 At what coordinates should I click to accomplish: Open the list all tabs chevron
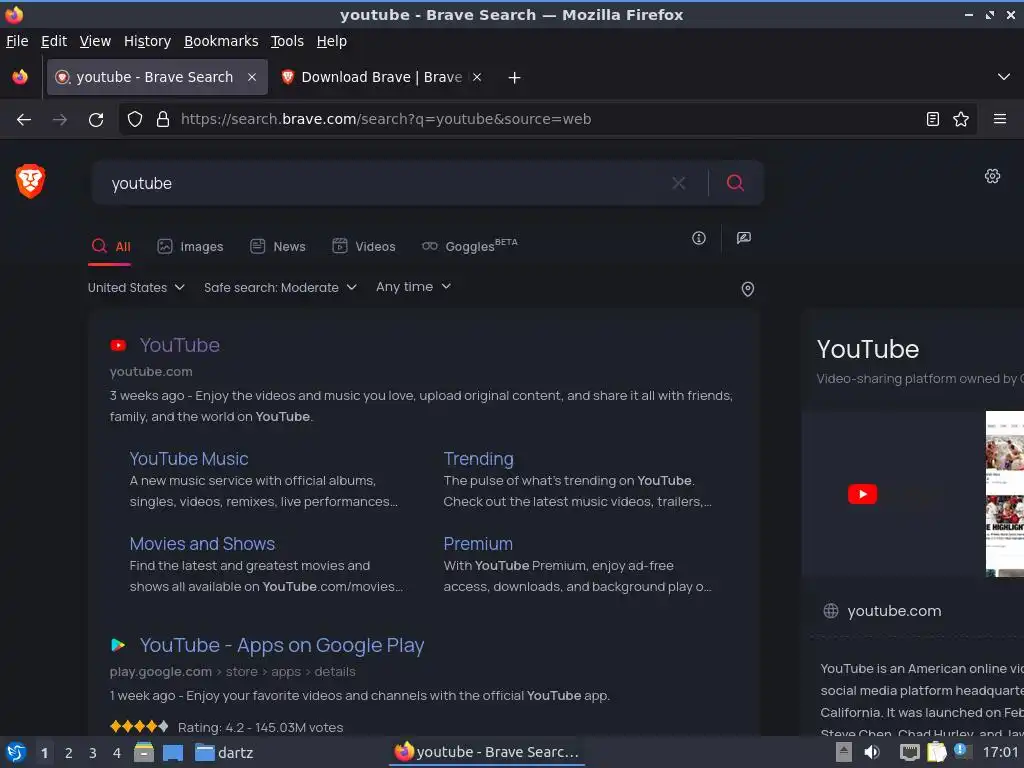point(1003,77)
